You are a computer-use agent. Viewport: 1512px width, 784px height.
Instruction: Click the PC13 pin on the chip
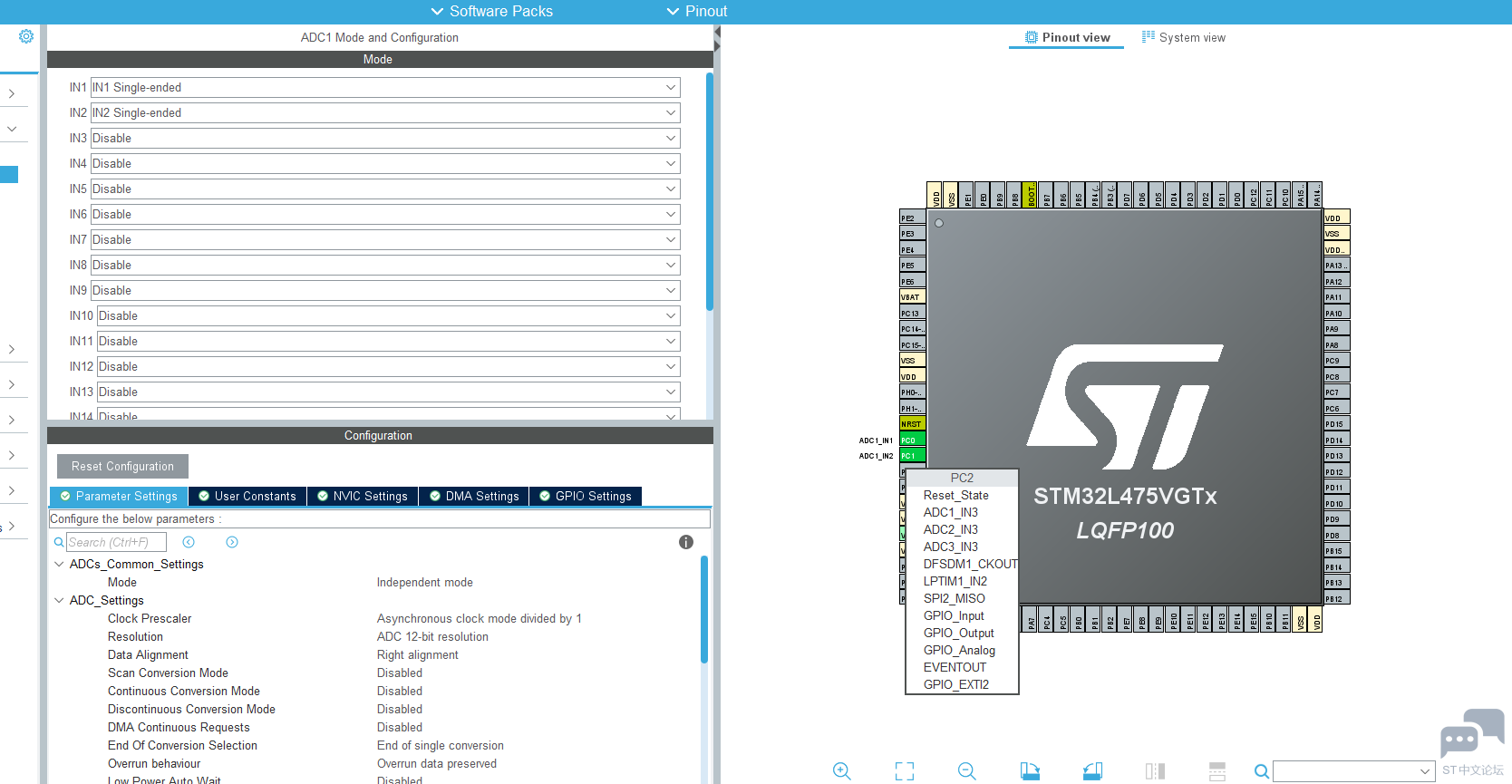(912, 314)
